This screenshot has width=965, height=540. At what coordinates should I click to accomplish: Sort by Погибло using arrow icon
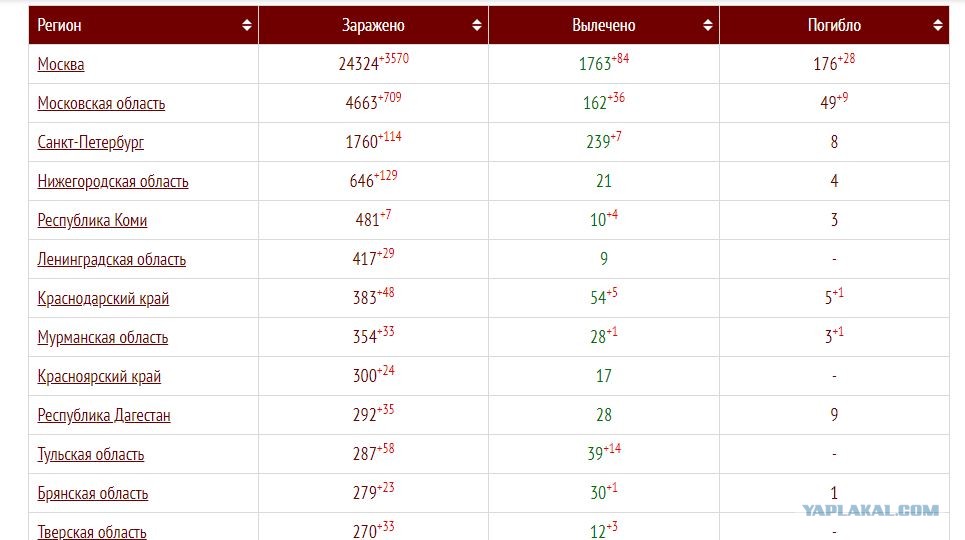938,25
